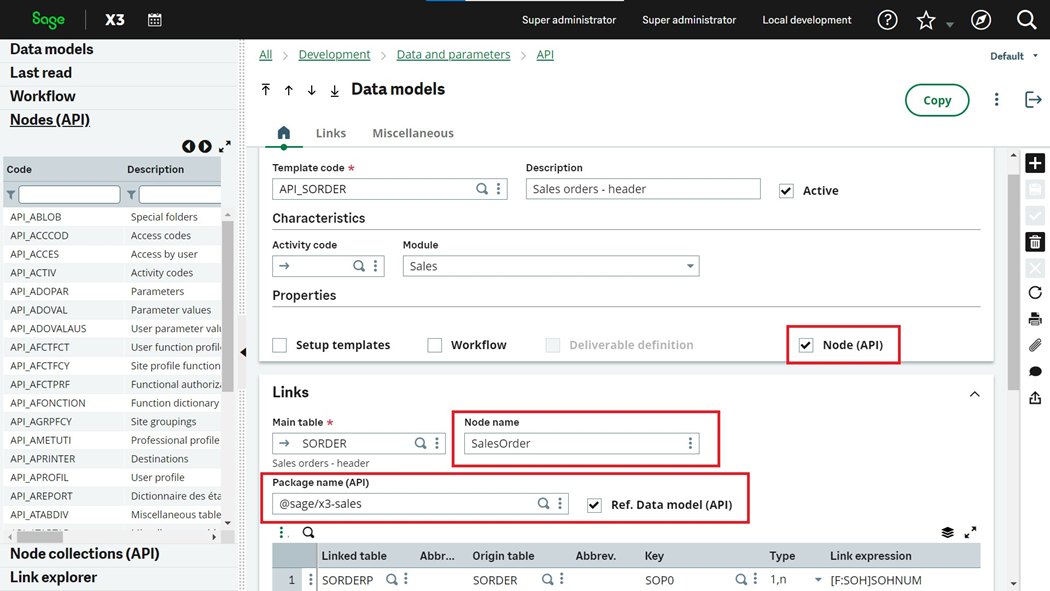Click the left list horizontal scrollbar
This screenshot has height=591, width=1050.
[x=40, y=537]
